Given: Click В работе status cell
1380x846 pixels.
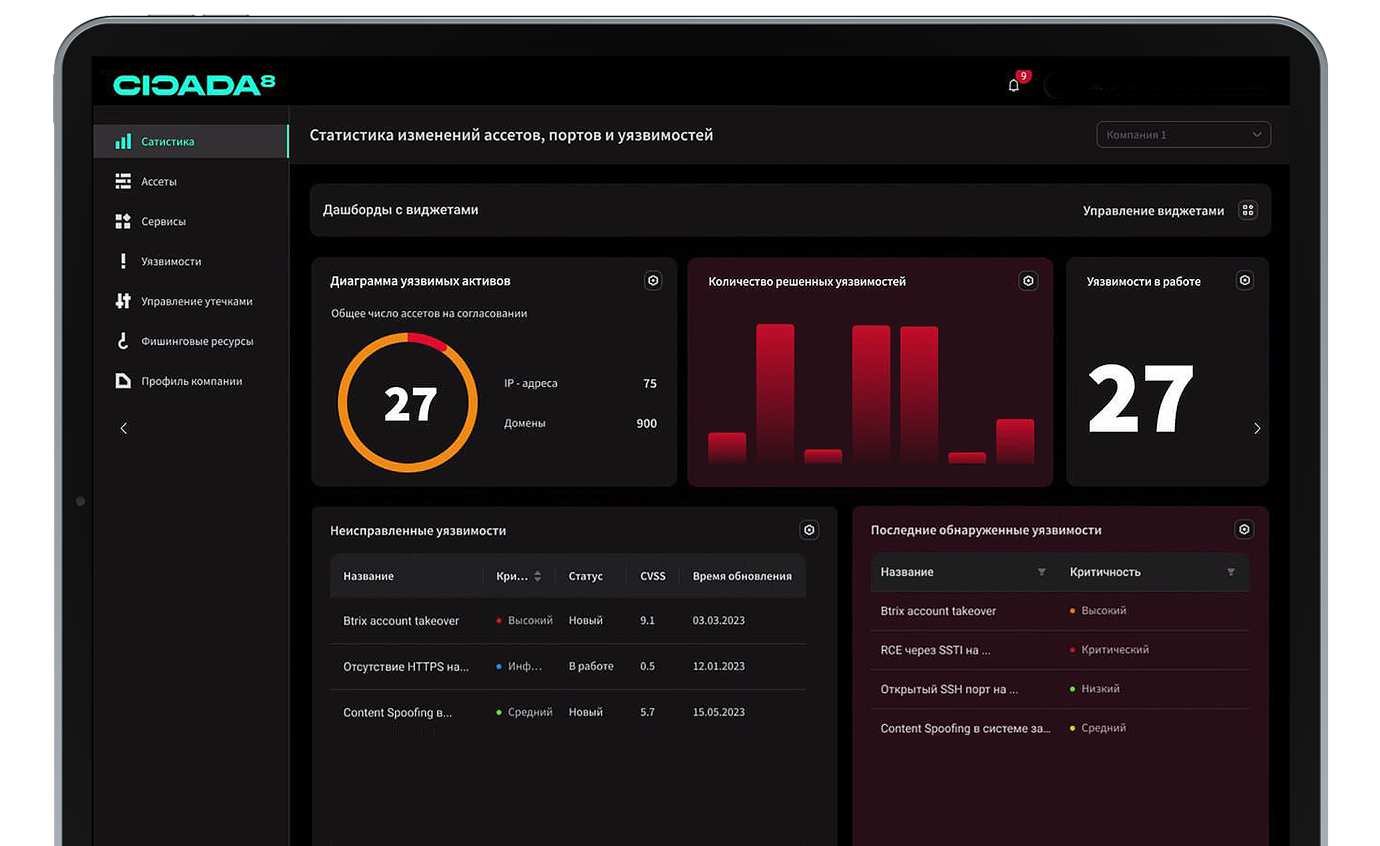Looking at the screenshot, I should click(x=591, y=666).
